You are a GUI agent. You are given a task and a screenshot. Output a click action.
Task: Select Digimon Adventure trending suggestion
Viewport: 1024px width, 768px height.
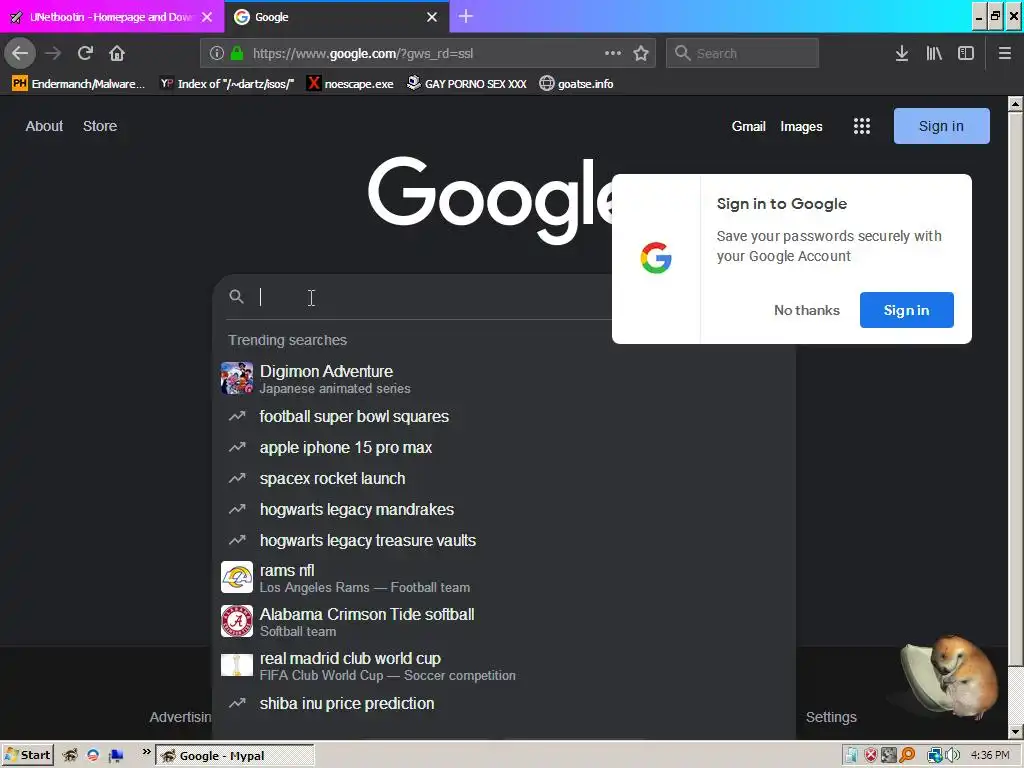tap(504, 379)
